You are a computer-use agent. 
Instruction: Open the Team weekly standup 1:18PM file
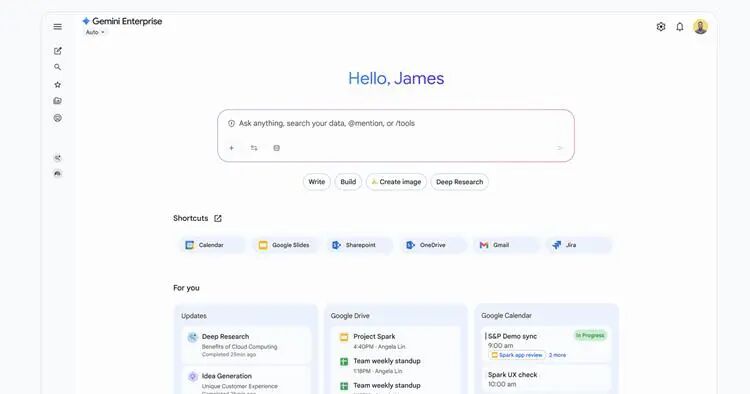pos(396,365)
